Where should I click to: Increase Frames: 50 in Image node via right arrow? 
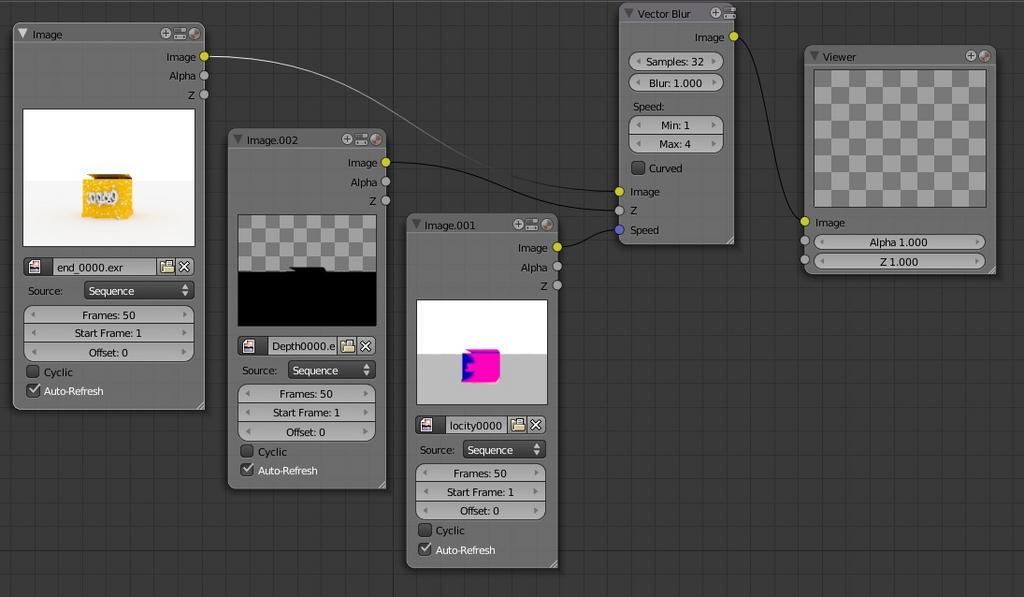point(185,315)
